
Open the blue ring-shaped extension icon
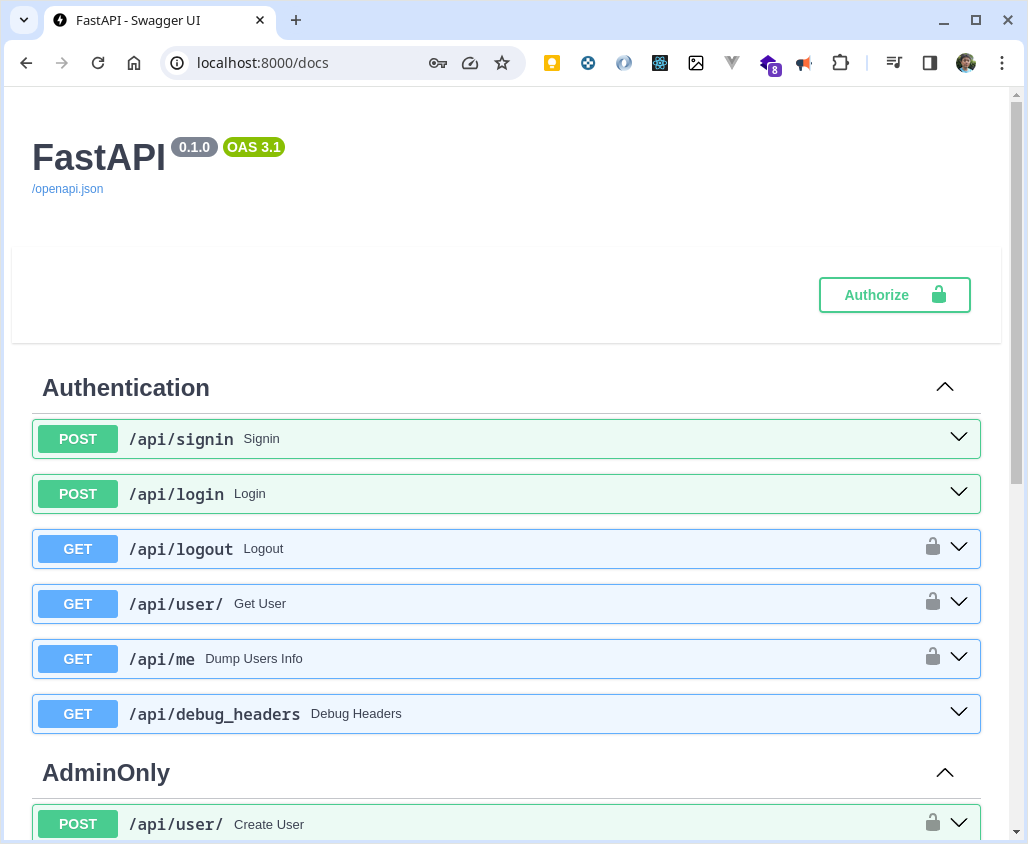(x=624, y=63)
